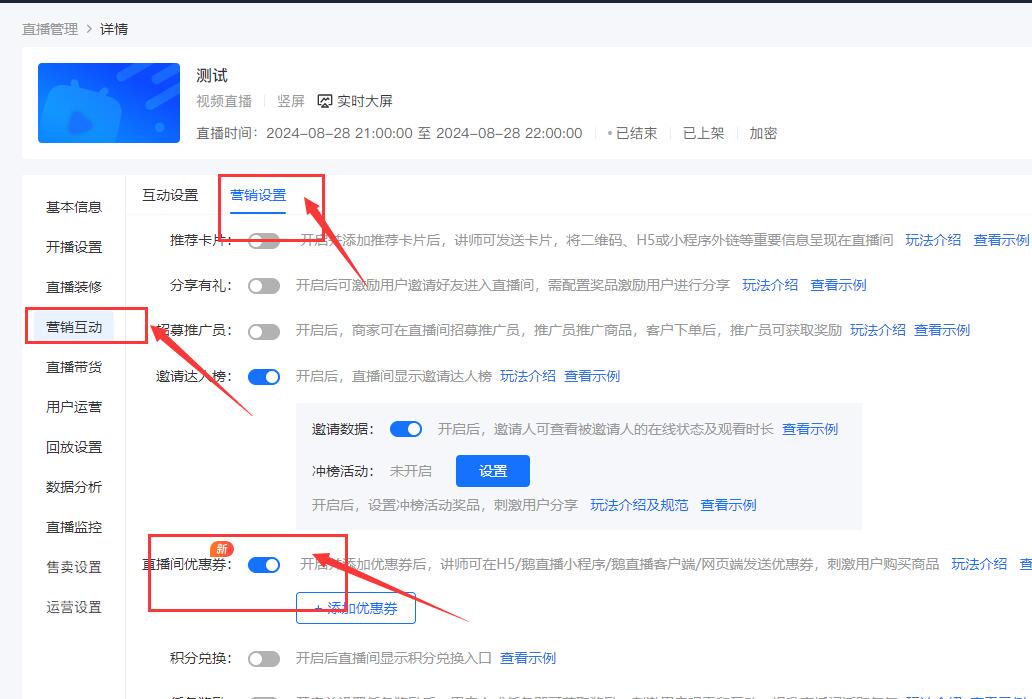
Task: Open 查看示例 link beside 邀请数据
Action: (810, 428)
